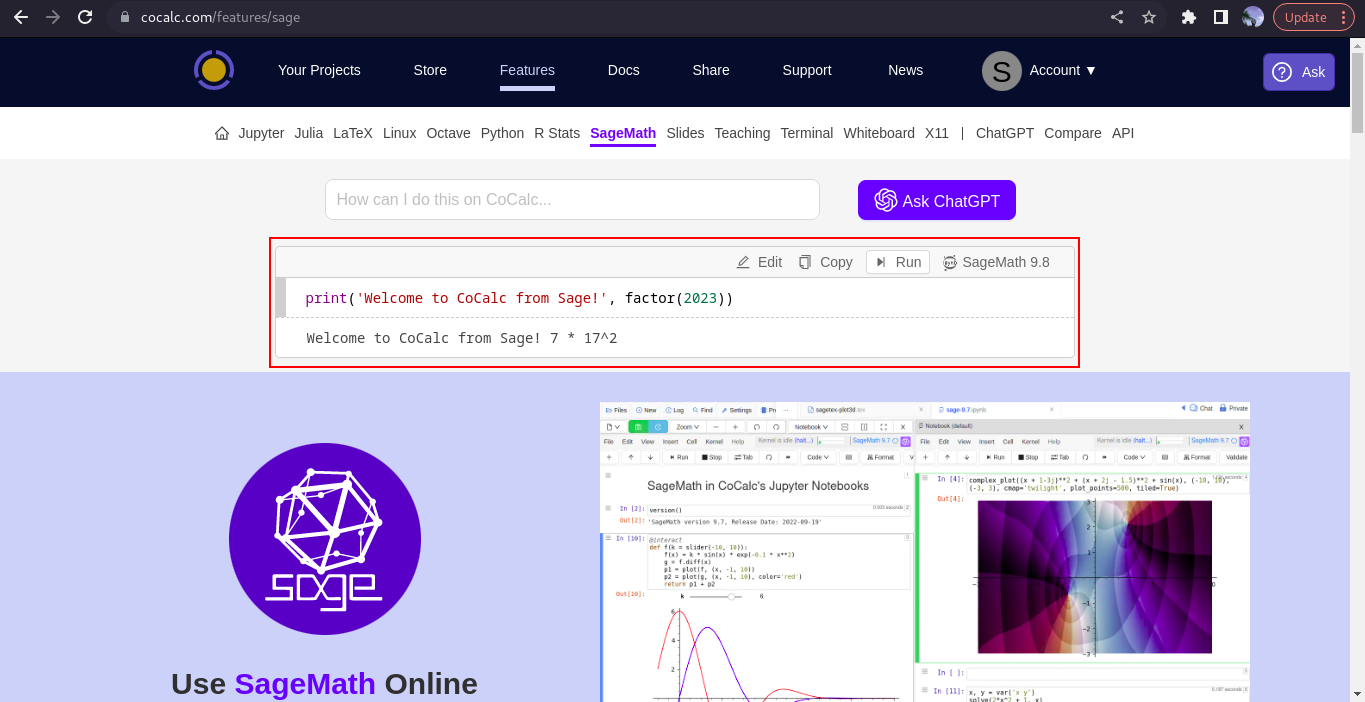Image resolution: width=1365 pixels, height=702 pixels.
Task: Click the SageMath 9.8 kernel label
Action: point(996,262)
